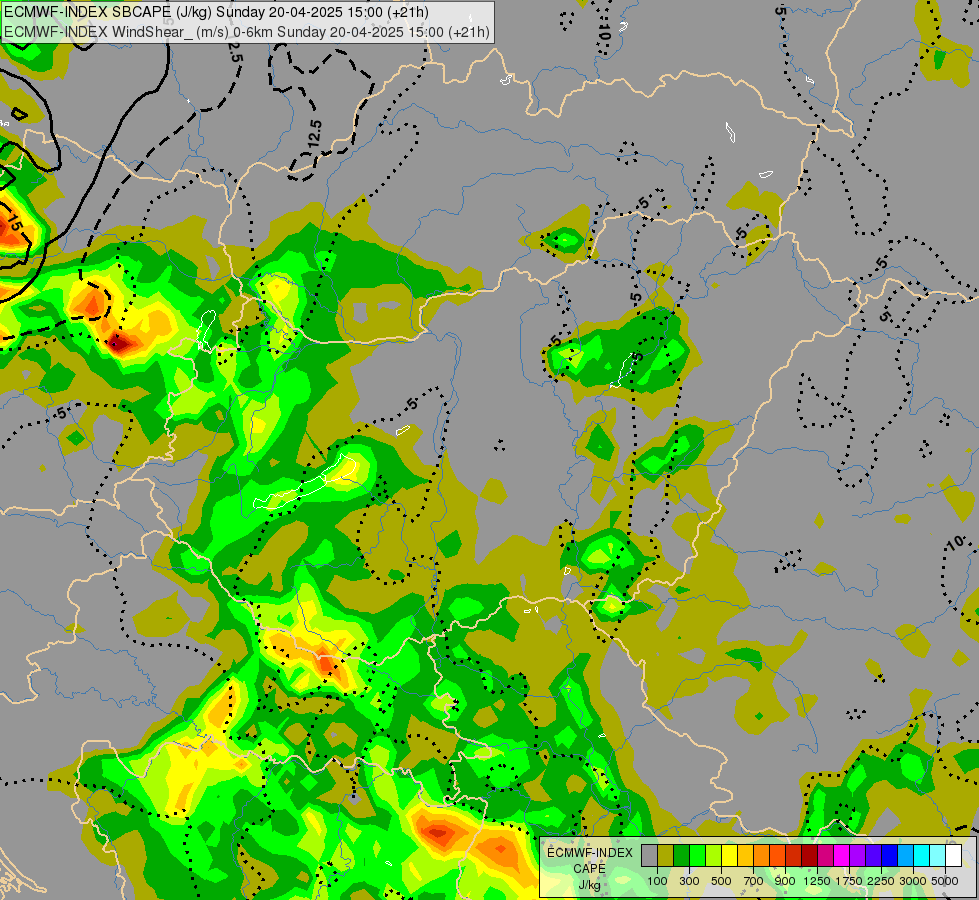Image resolution: width=979 pixels, height=900 pixels.
Task: Click the indigo swatch left of 2250
Action: coord(873,856)
